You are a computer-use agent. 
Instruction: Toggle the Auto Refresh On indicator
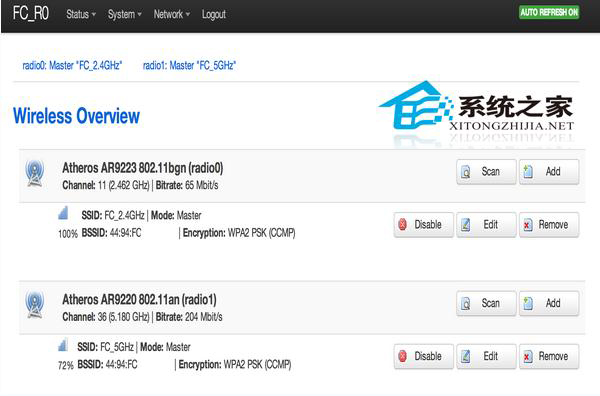tap(549, 12)
